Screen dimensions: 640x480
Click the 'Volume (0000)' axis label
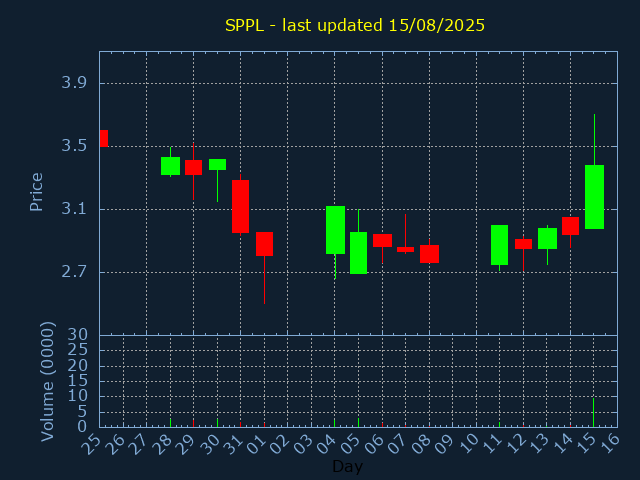point(47,382)
